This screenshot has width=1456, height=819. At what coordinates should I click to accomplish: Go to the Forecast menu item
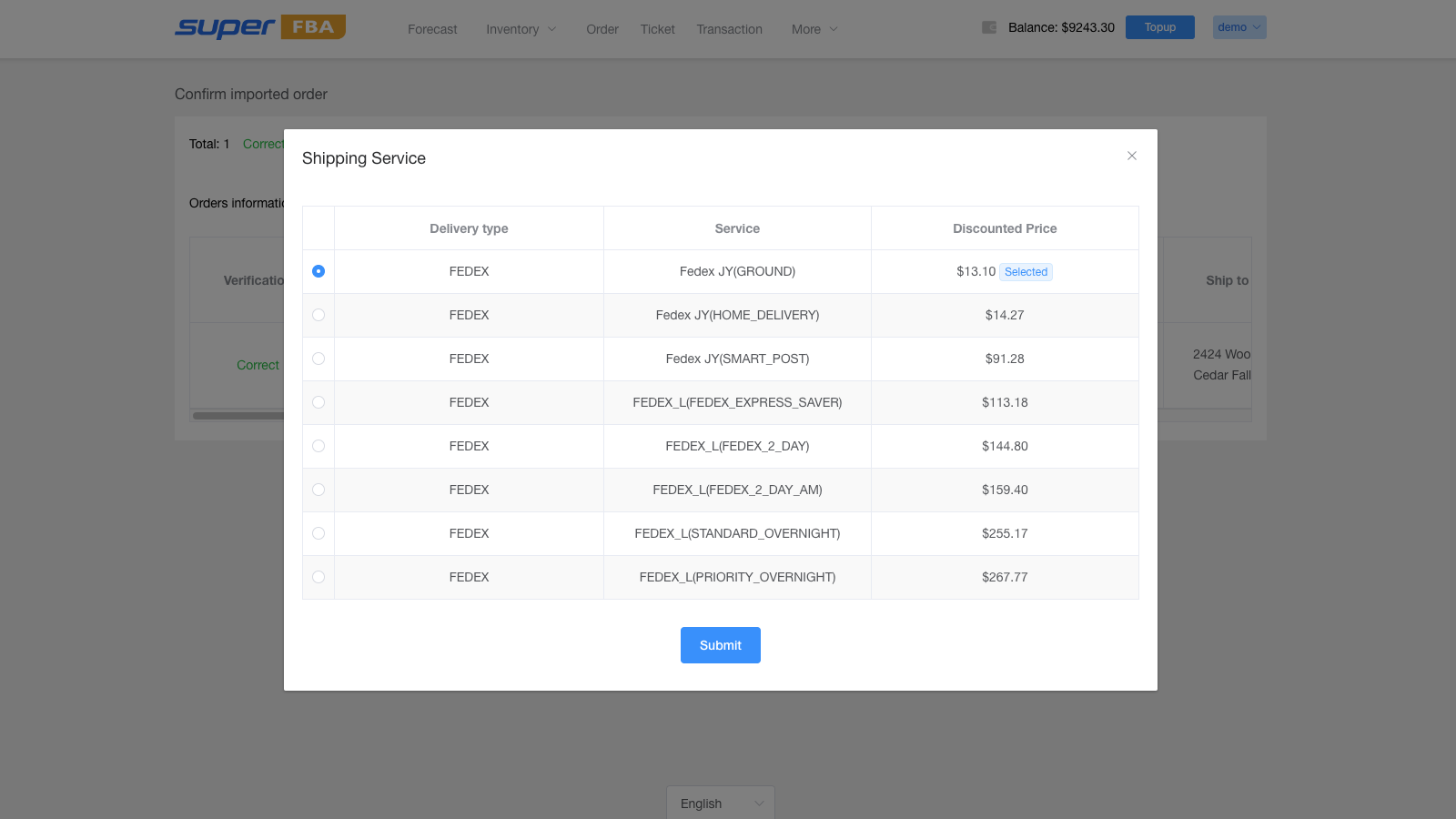[432, 29]
